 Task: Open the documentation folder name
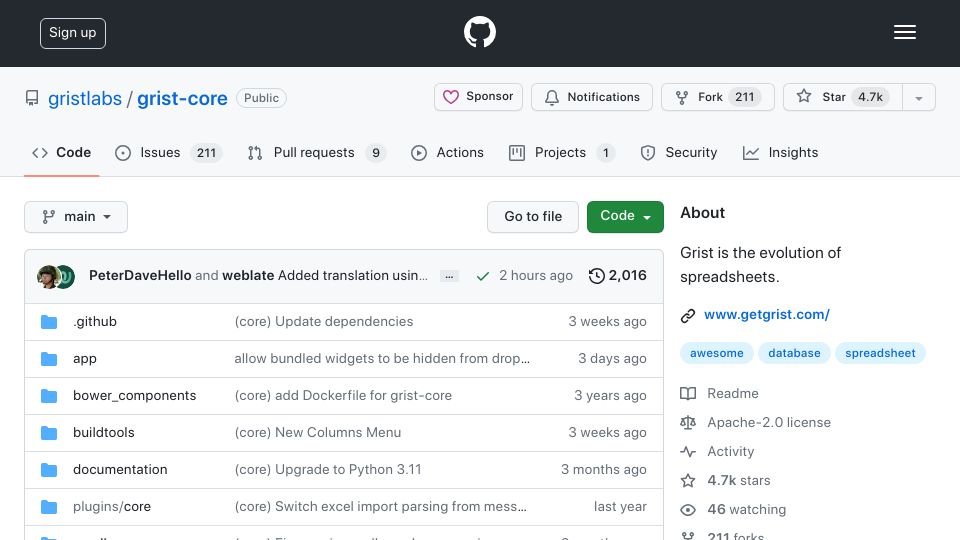[120, 470]
